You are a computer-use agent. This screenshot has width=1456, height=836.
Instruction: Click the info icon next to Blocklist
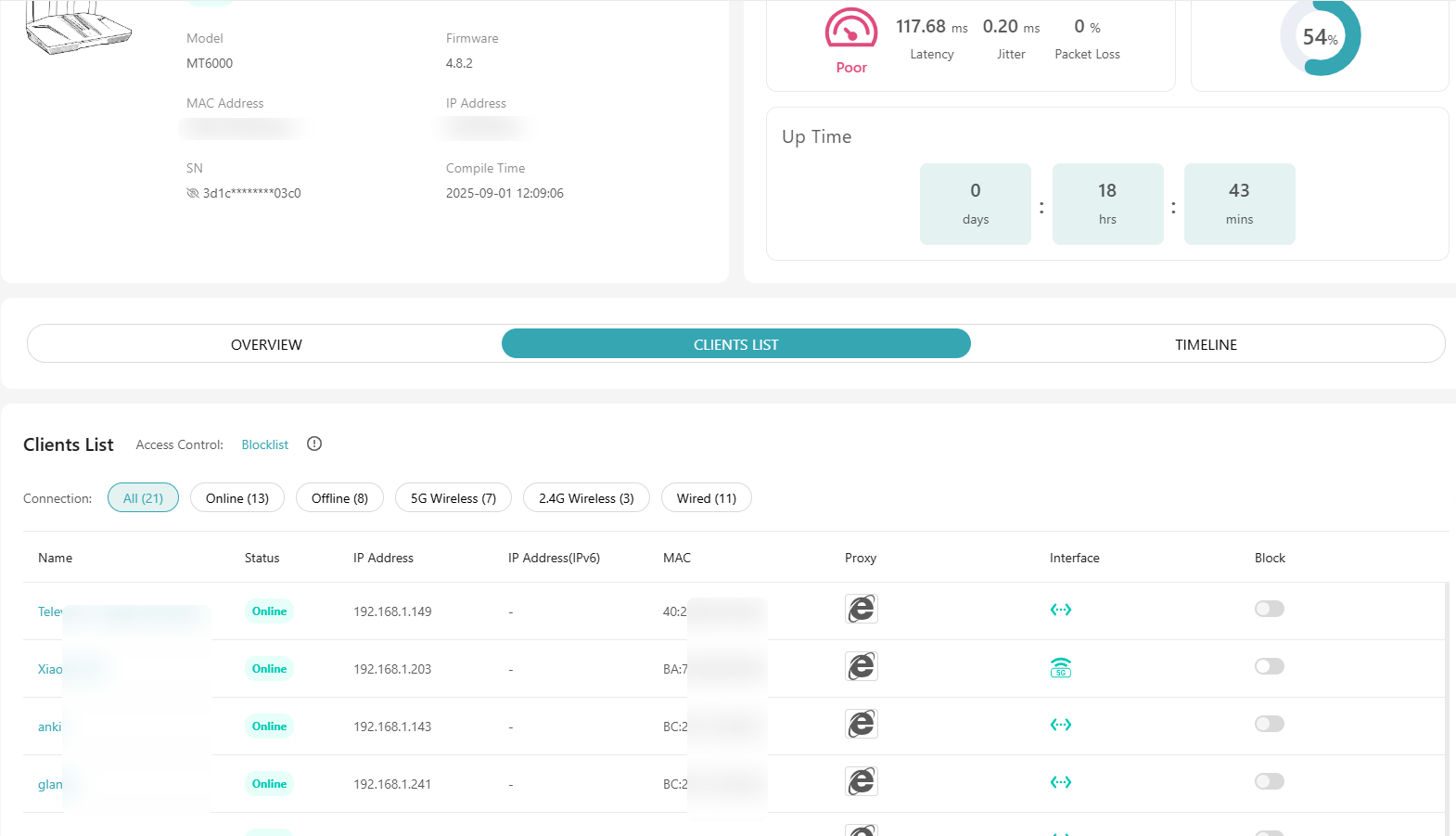314,444
